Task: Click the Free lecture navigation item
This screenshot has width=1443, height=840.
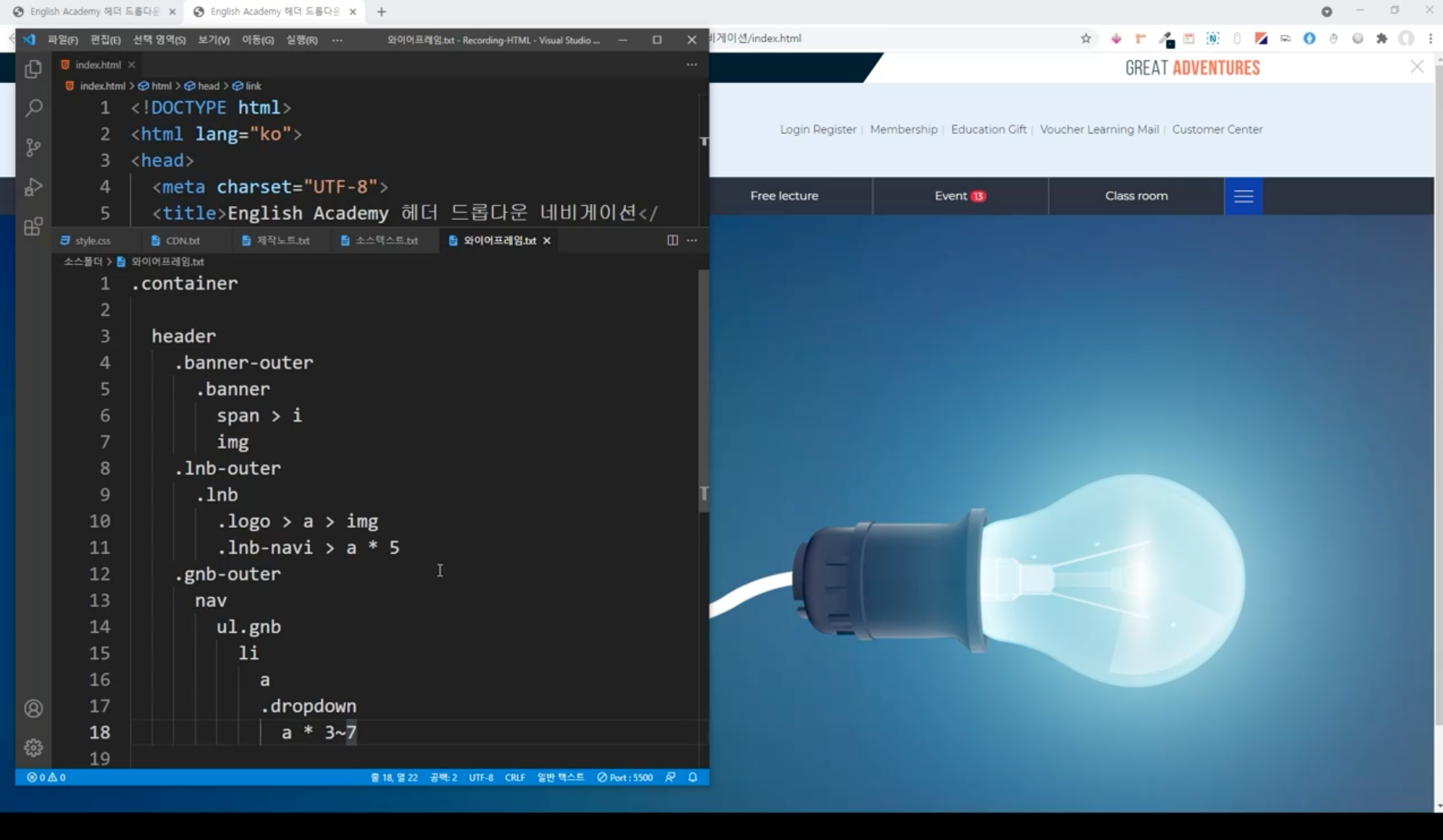Action: 784,196
